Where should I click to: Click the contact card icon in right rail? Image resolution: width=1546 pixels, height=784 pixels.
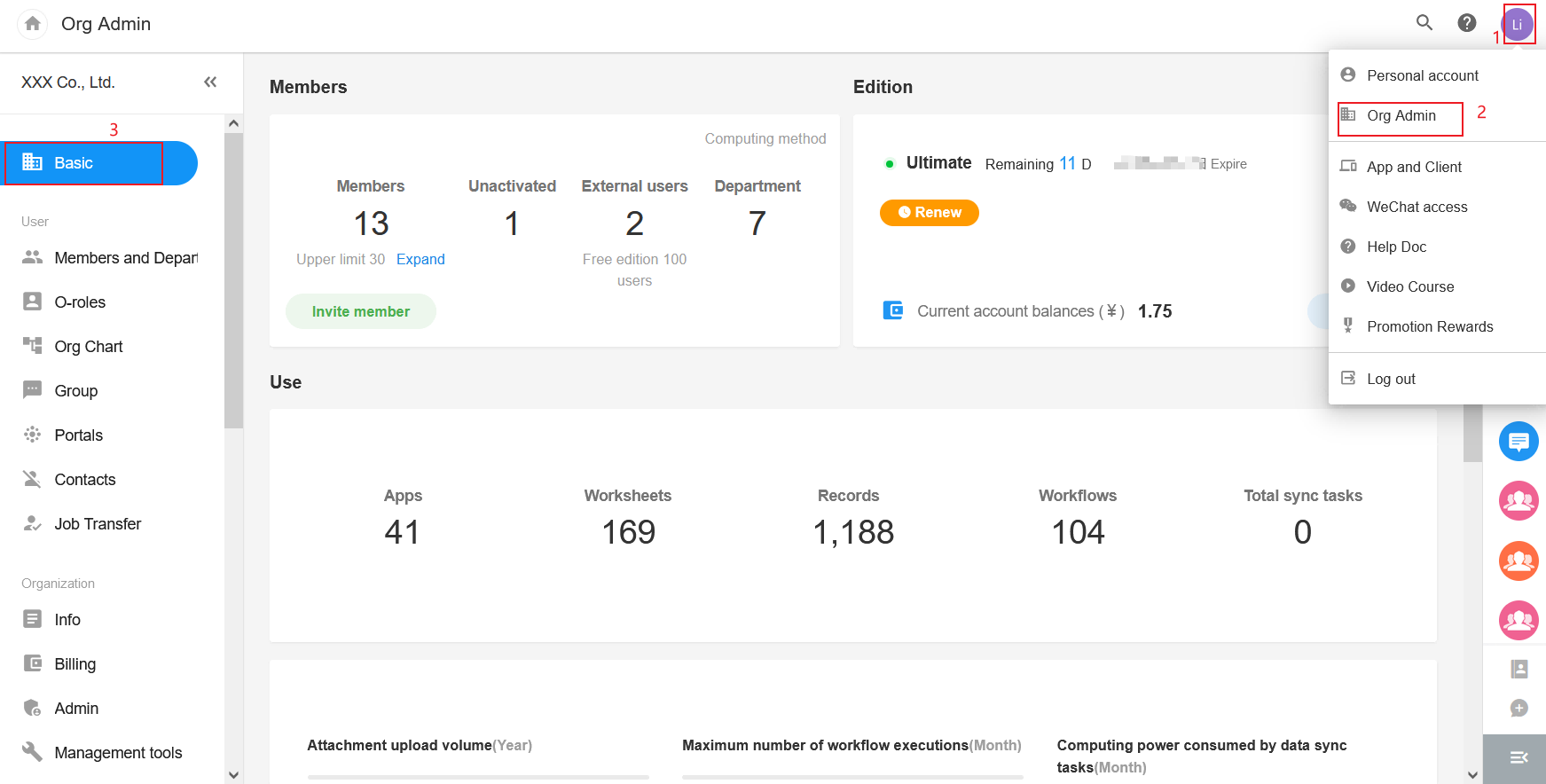tap(1519, 670)
